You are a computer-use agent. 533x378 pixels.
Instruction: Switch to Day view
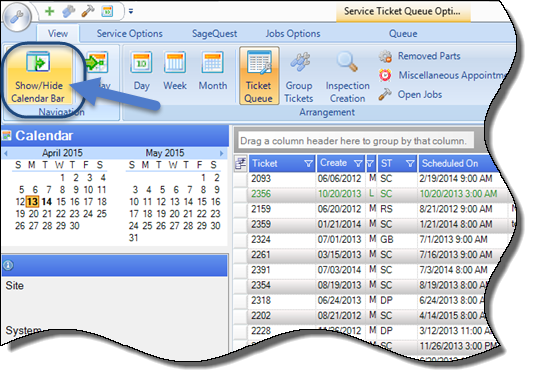[x=141, y=71]
